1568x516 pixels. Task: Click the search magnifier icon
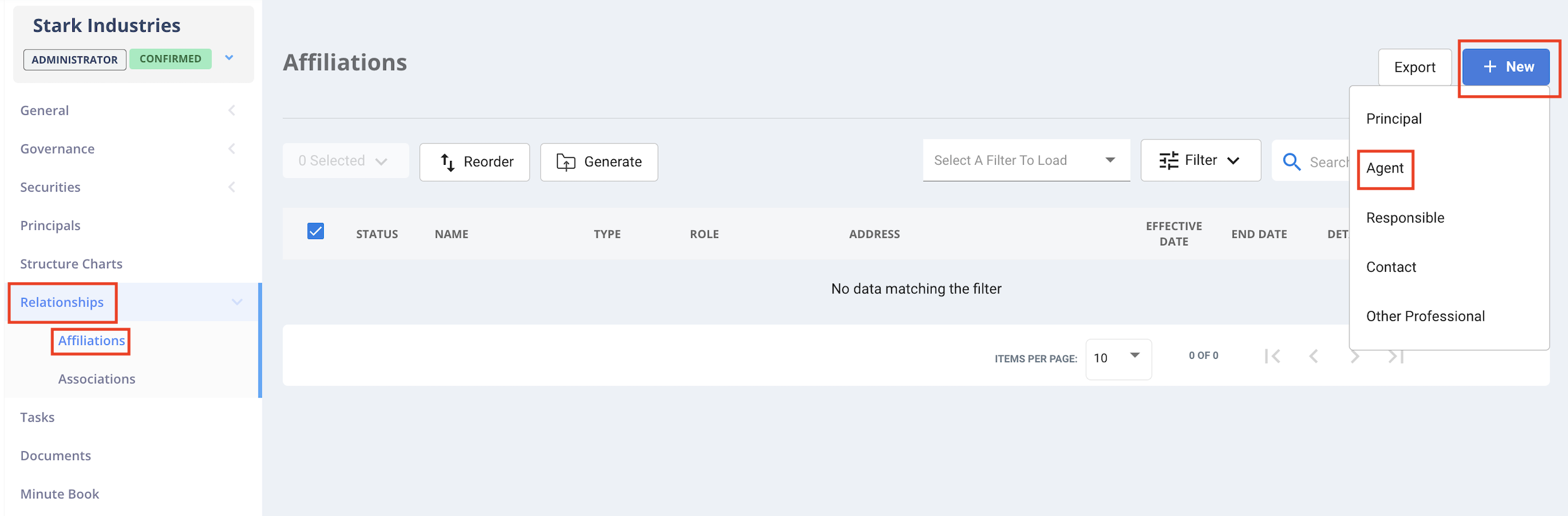coord(1291,162)
